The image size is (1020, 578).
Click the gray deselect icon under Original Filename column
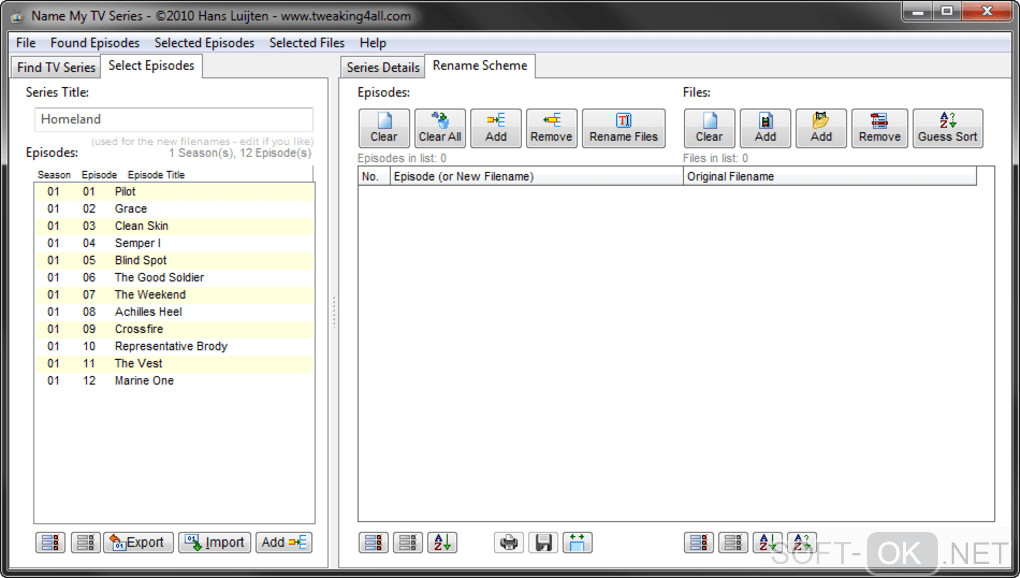pos(733,542)
